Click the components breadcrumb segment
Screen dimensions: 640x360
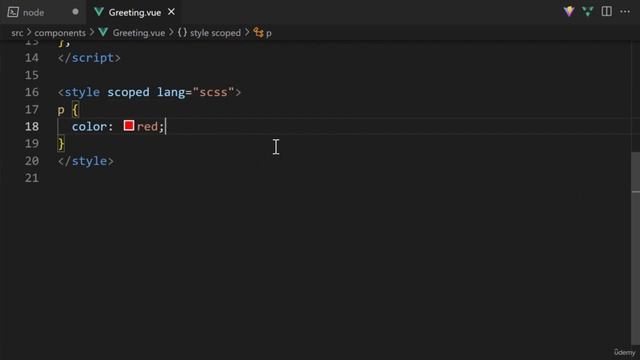(60, 33)
